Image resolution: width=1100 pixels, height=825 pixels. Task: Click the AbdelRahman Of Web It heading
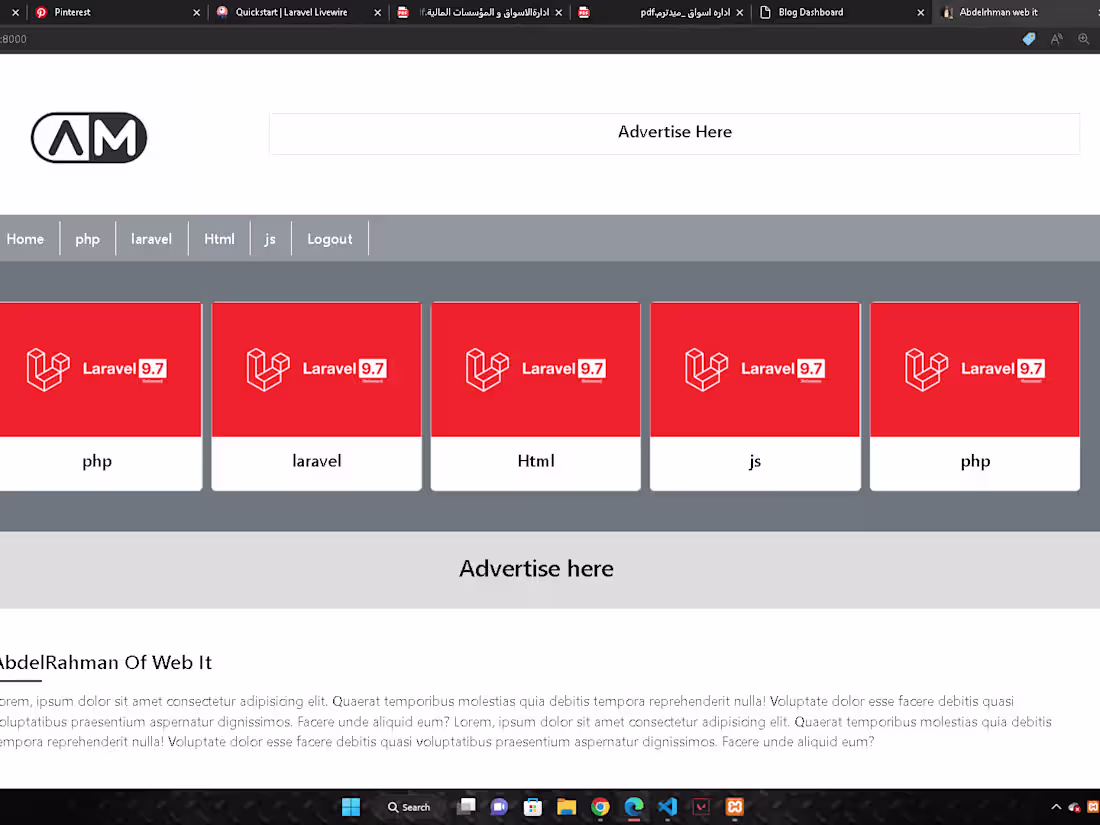(x=105, y=662)
